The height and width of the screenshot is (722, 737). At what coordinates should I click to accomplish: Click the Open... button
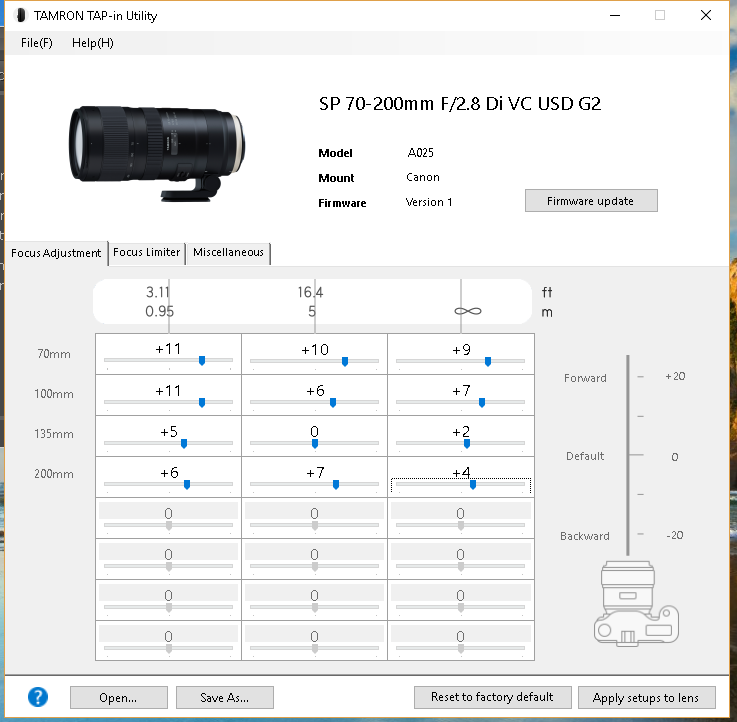118,698
